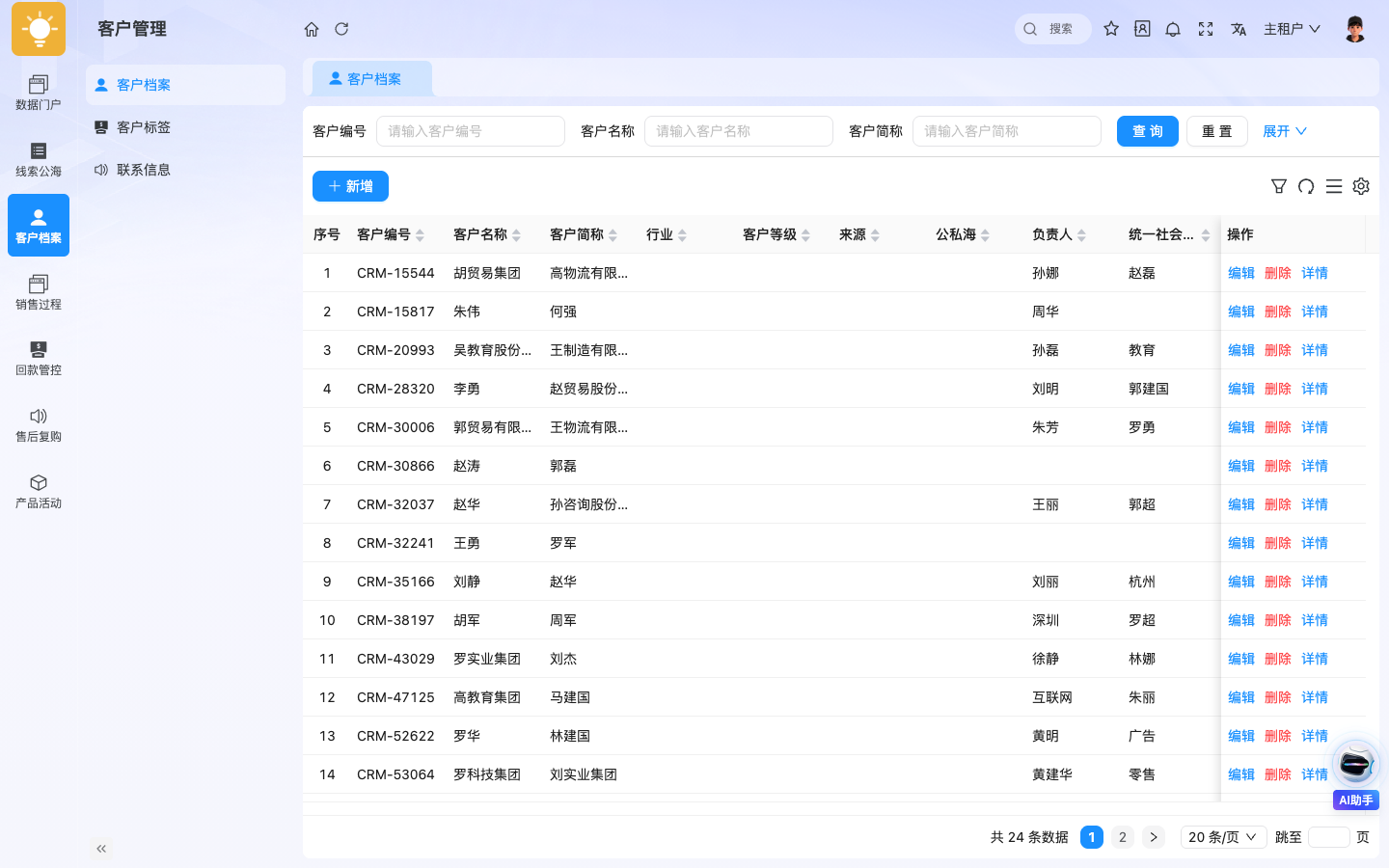Focus the 客户编号 input field
The width and height of the screenshot is (1389, 868).
pyautogui.click(x=471, y=131)
